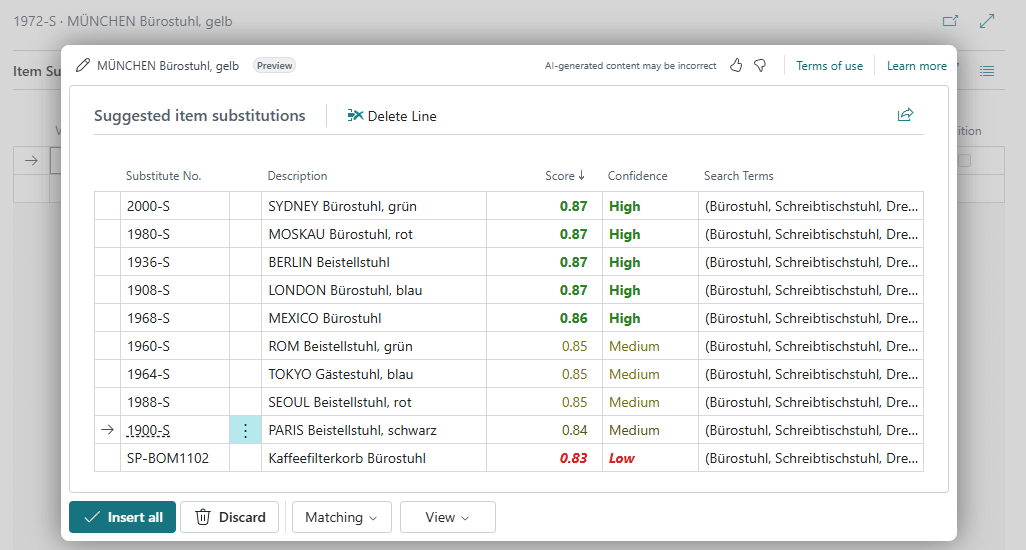Click the thumbs up feedback icon
This screenshot has width=1026, height=550.
(x=736, y=66)
